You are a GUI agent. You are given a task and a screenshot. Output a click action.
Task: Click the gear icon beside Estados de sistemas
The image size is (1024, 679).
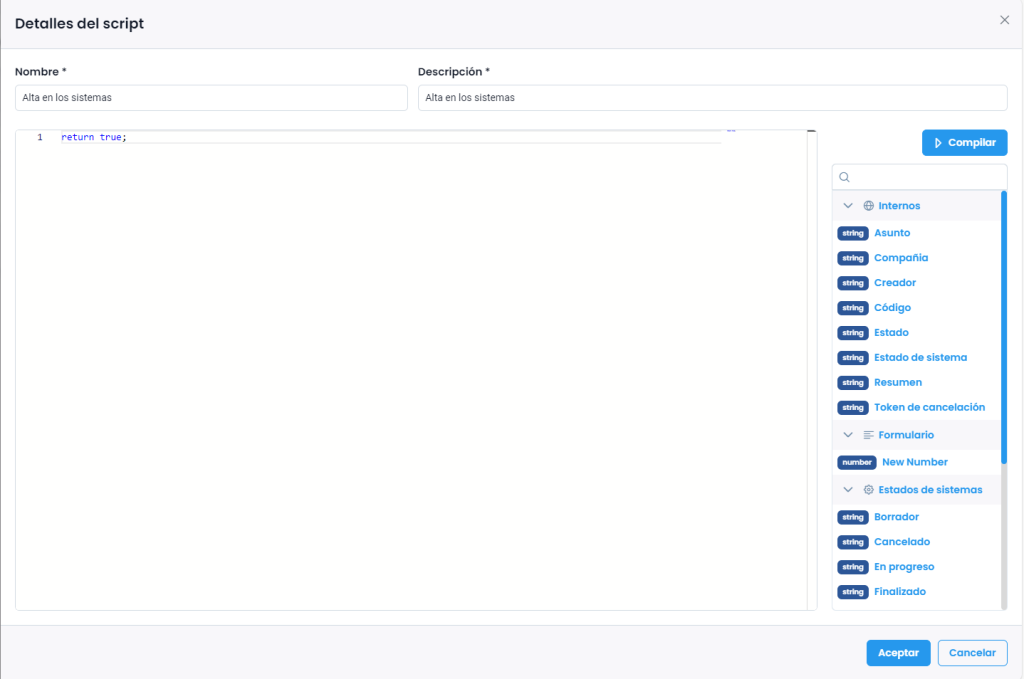(x=868, y=490)
